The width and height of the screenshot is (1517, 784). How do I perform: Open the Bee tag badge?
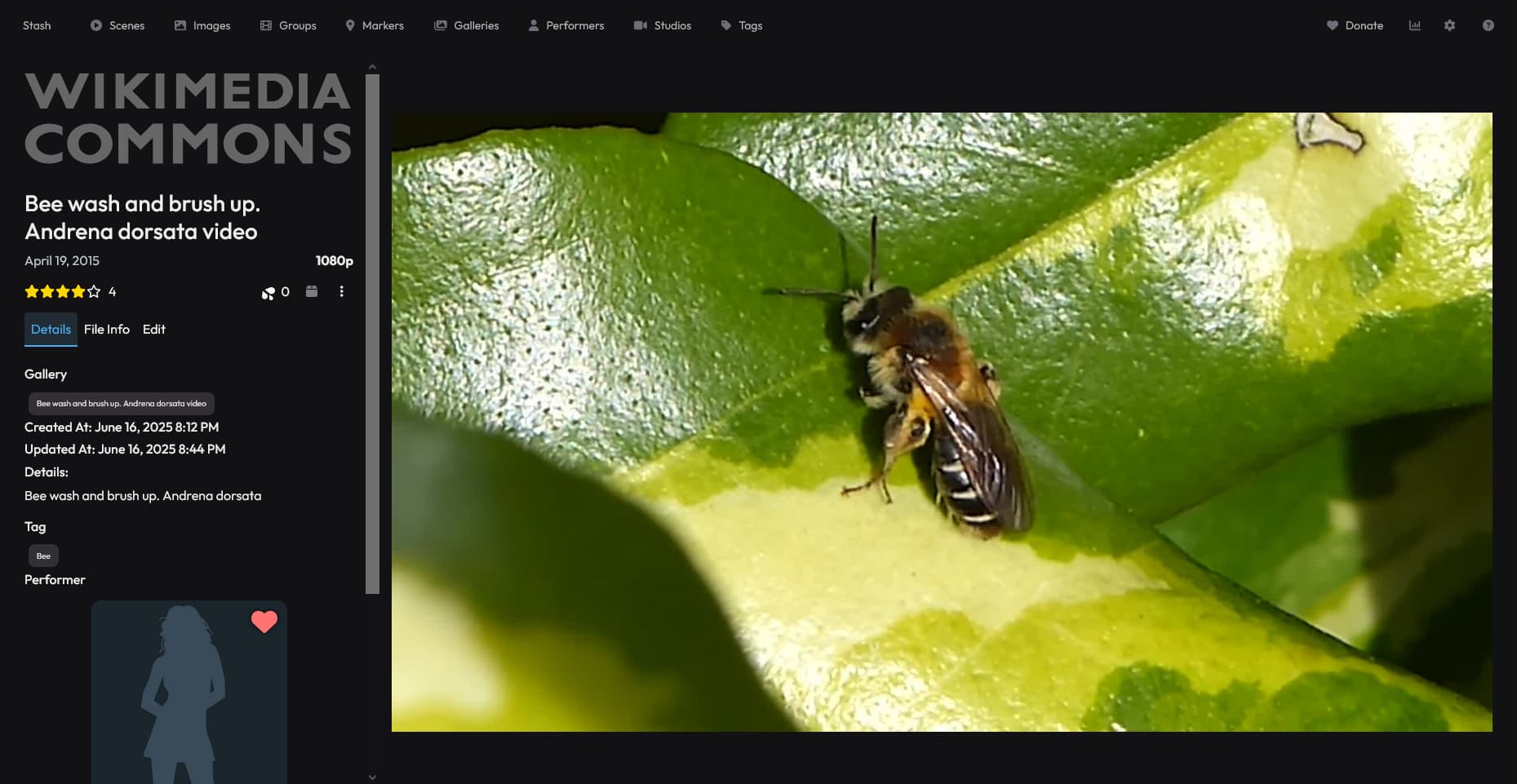coord(43,556)
